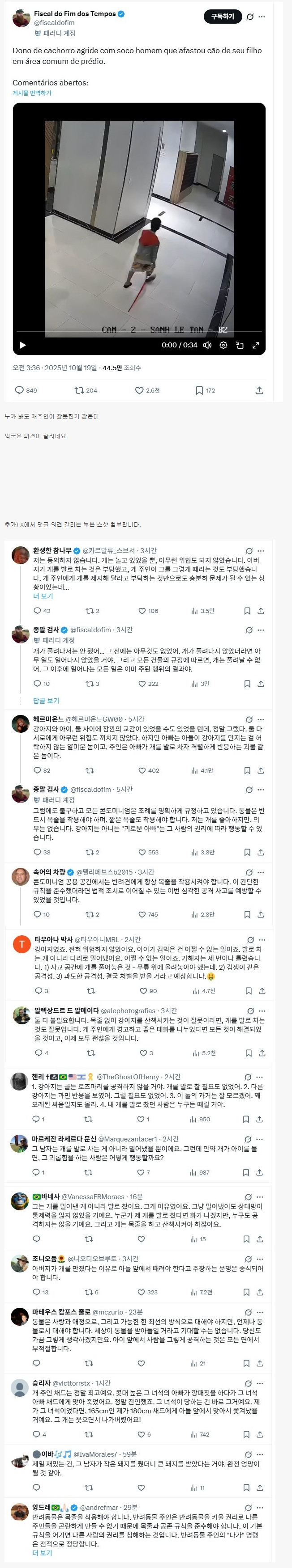Mute the video sound
This screenshot has height=1568, width=292.
click(207, 345)
